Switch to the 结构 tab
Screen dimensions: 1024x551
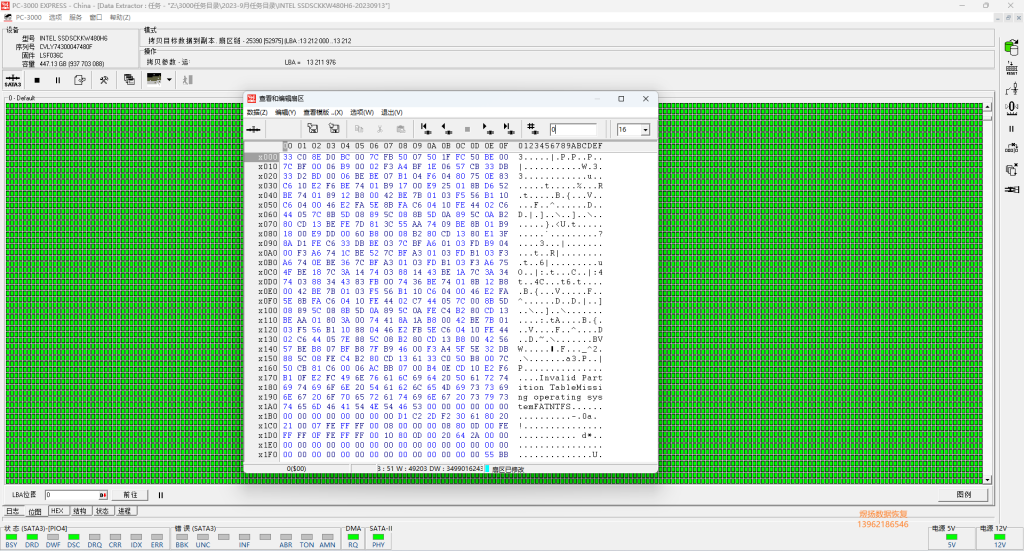80,511
